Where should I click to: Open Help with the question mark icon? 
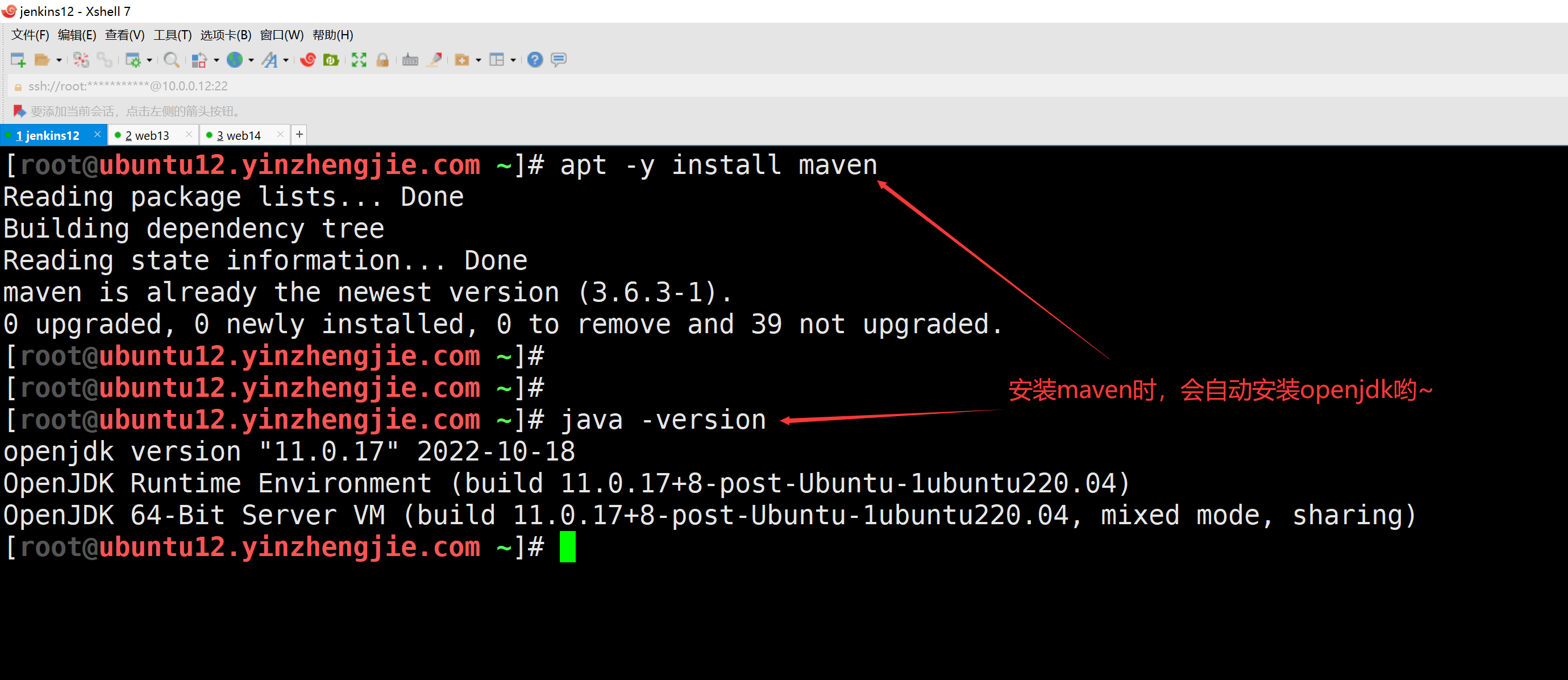click(x=534, y=60)
